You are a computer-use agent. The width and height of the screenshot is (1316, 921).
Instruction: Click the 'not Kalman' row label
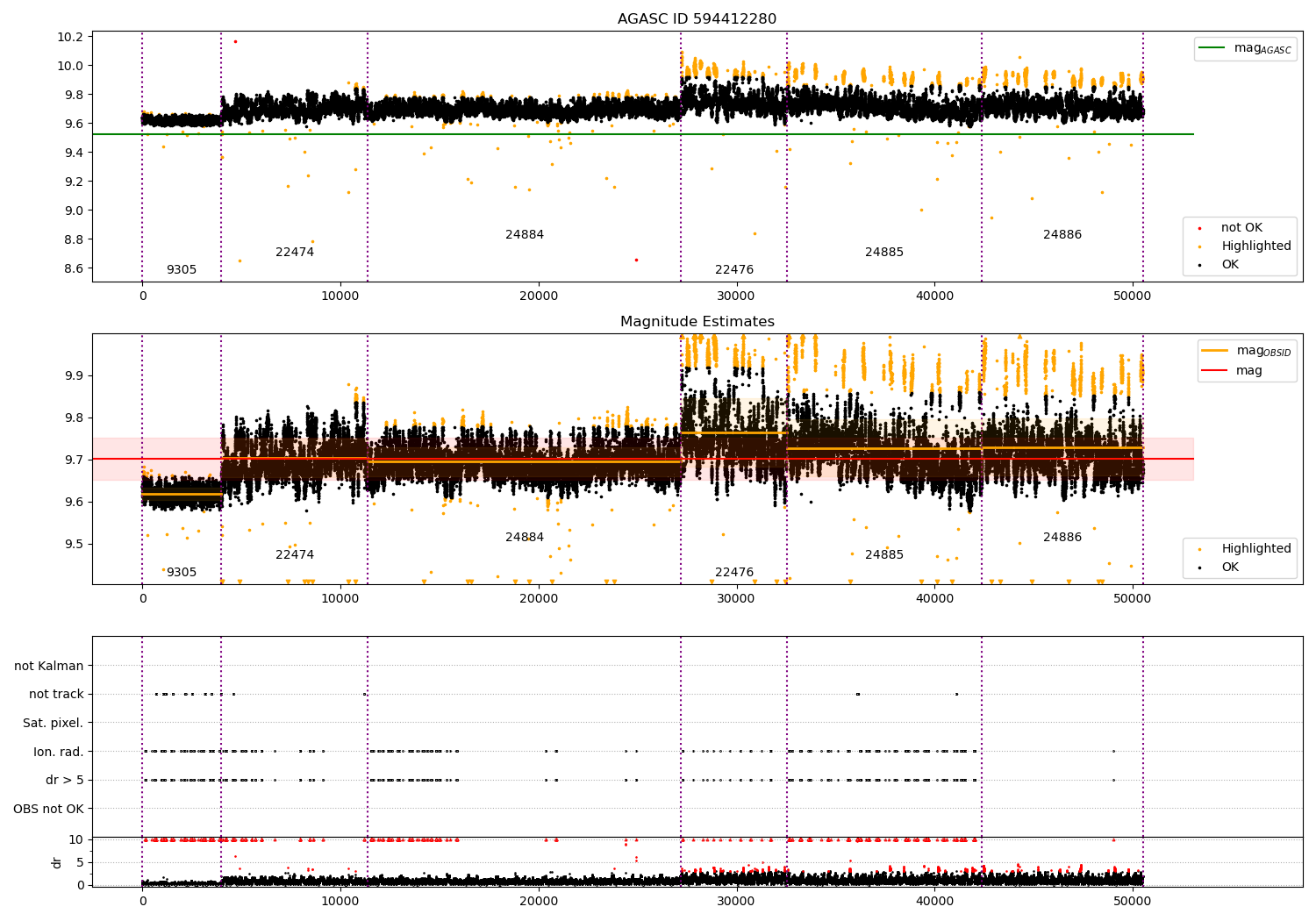click(x=49, y=667)
